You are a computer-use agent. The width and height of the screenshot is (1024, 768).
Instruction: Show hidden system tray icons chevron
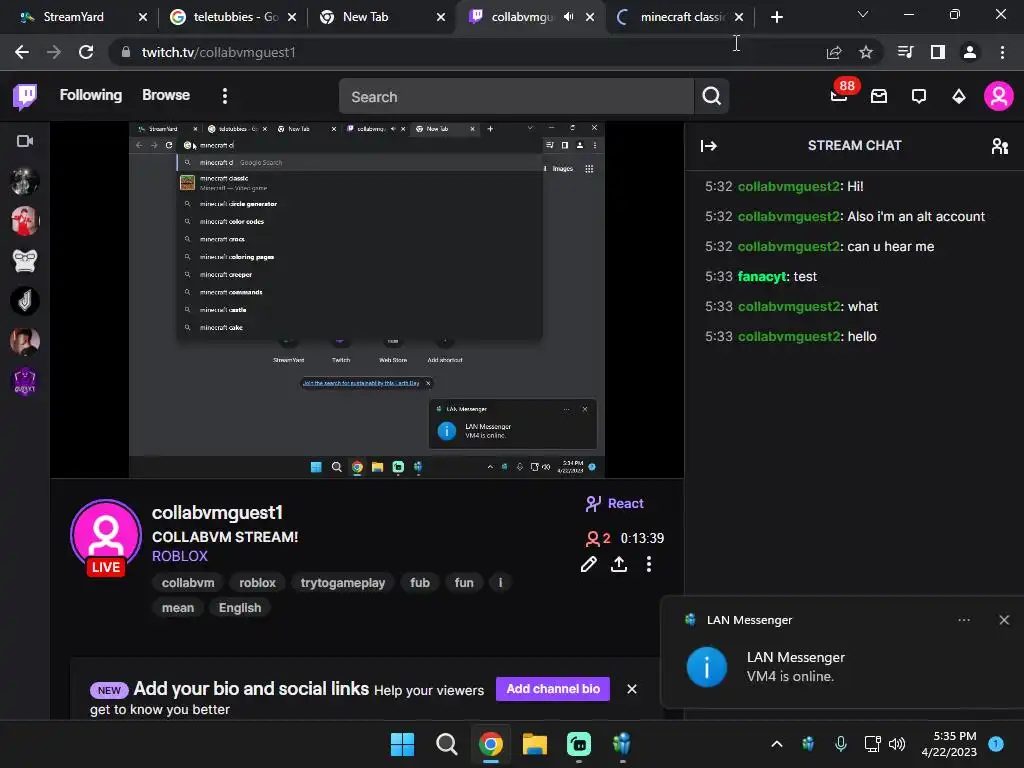(776, 744)
